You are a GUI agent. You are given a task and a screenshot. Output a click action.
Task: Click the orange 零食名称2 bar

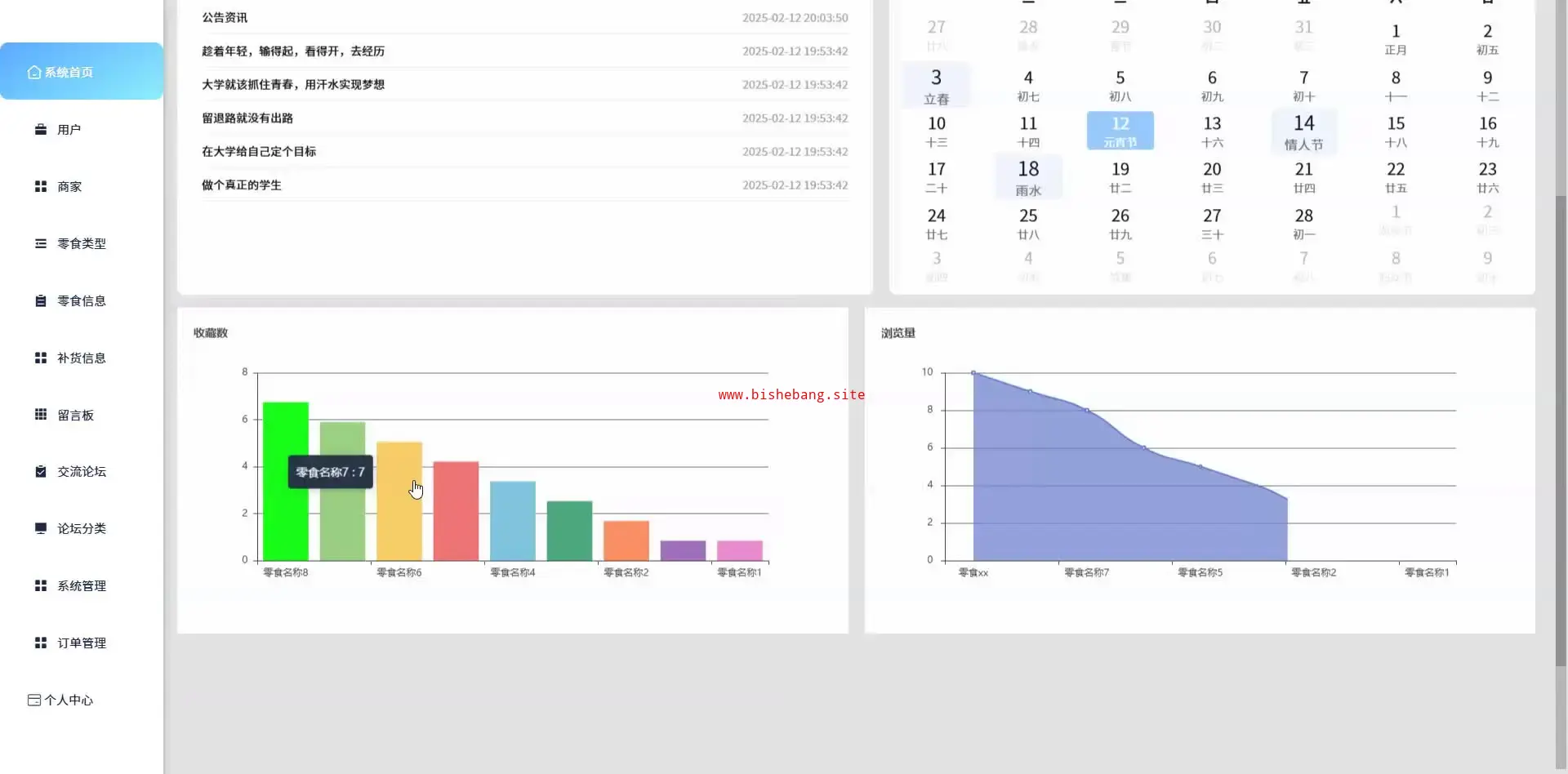(x=626, y=540)
